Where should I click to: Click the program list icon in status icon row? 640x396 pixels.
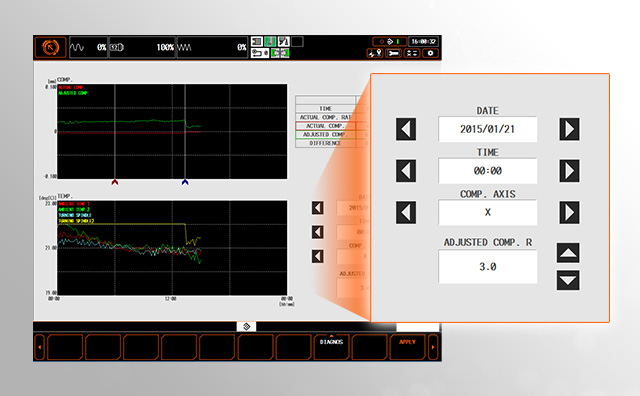(x=256, y=41)
